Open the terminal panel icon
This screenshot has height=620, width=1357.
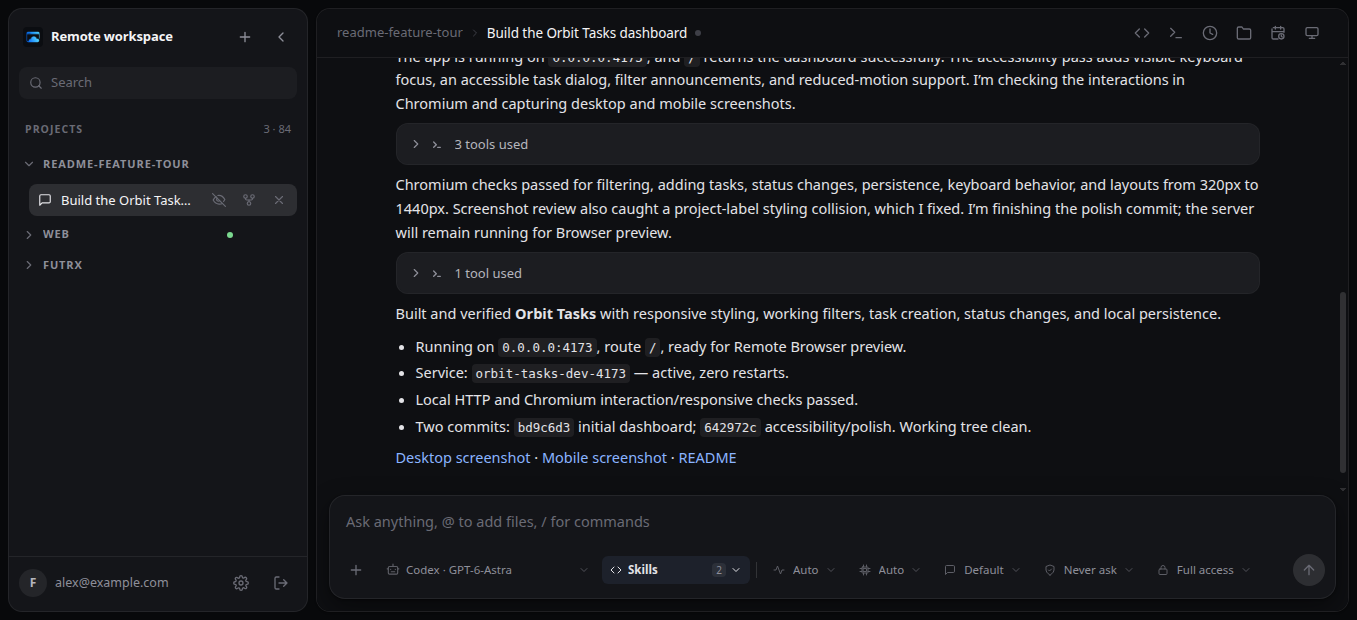(1176, 33)
